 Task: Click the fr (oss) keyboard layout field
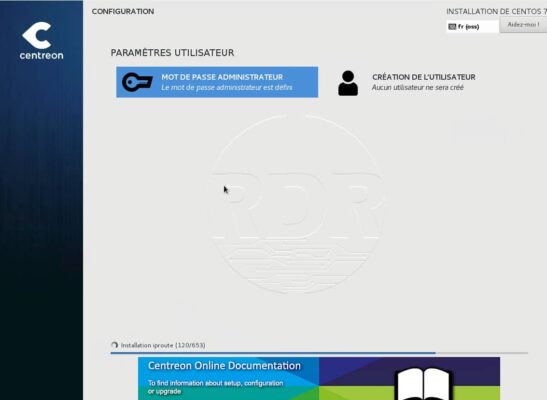473,27
